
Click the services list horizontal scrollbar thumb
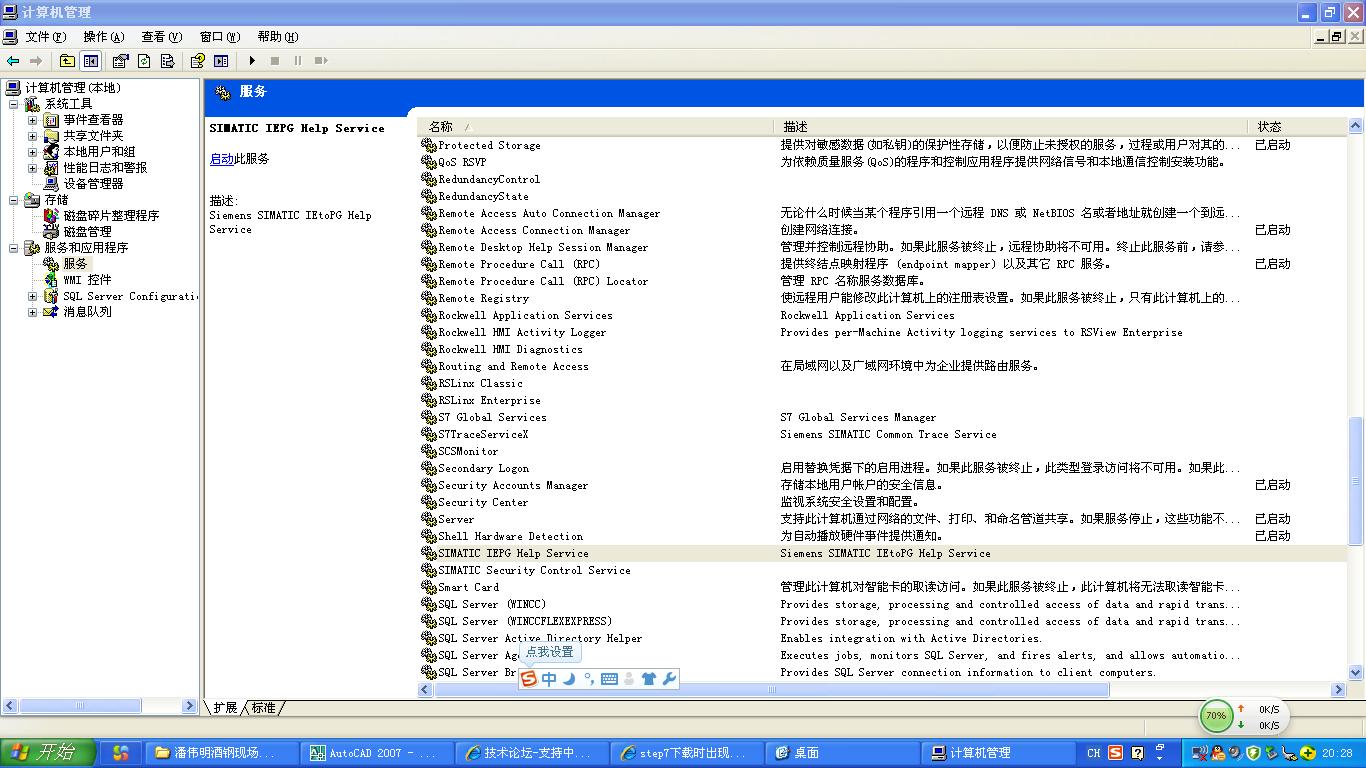(771, 690)
